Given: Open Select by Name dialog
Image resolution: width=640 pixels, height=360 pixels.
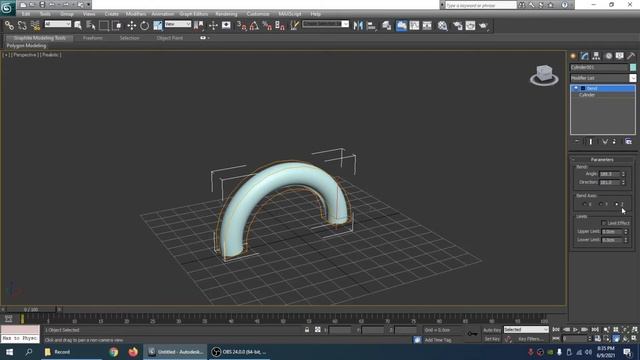Looking at the screenshot, I should click(91, 26).
